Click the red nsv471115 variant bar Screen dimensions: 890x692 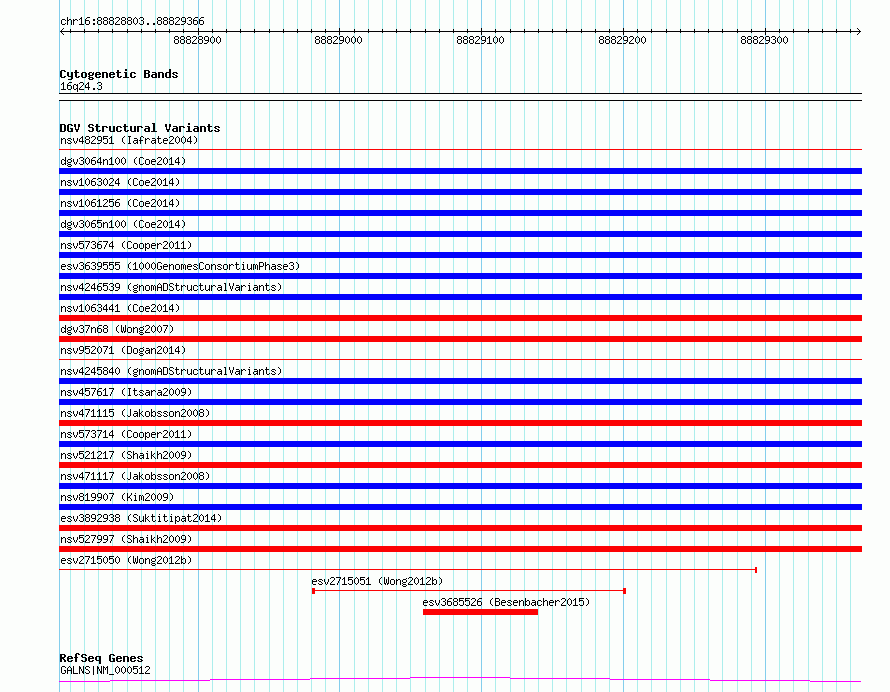[460, 423]
